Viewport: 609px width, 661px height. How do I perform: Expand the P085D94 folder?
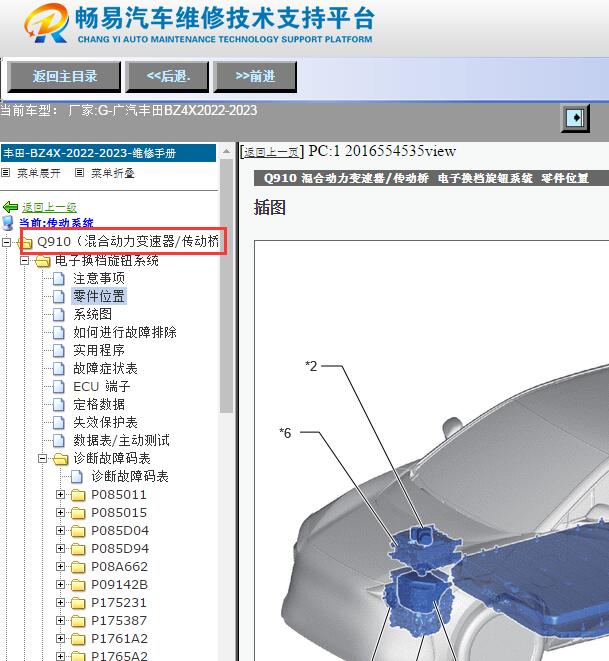coord(61,548)
